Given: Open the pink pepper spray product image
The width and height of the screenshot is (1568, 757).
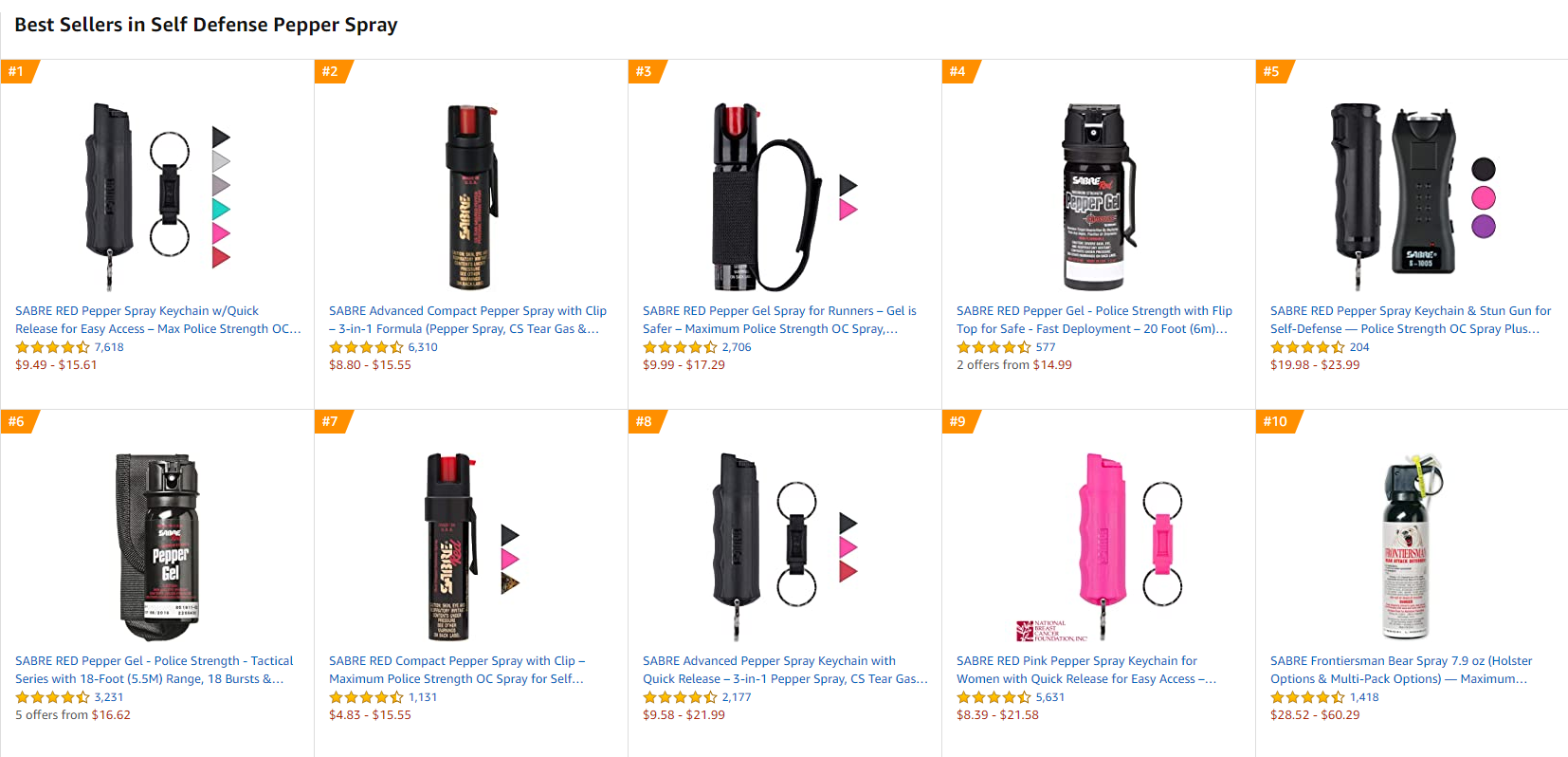Looking at the screenshot, I should 1100,547.
